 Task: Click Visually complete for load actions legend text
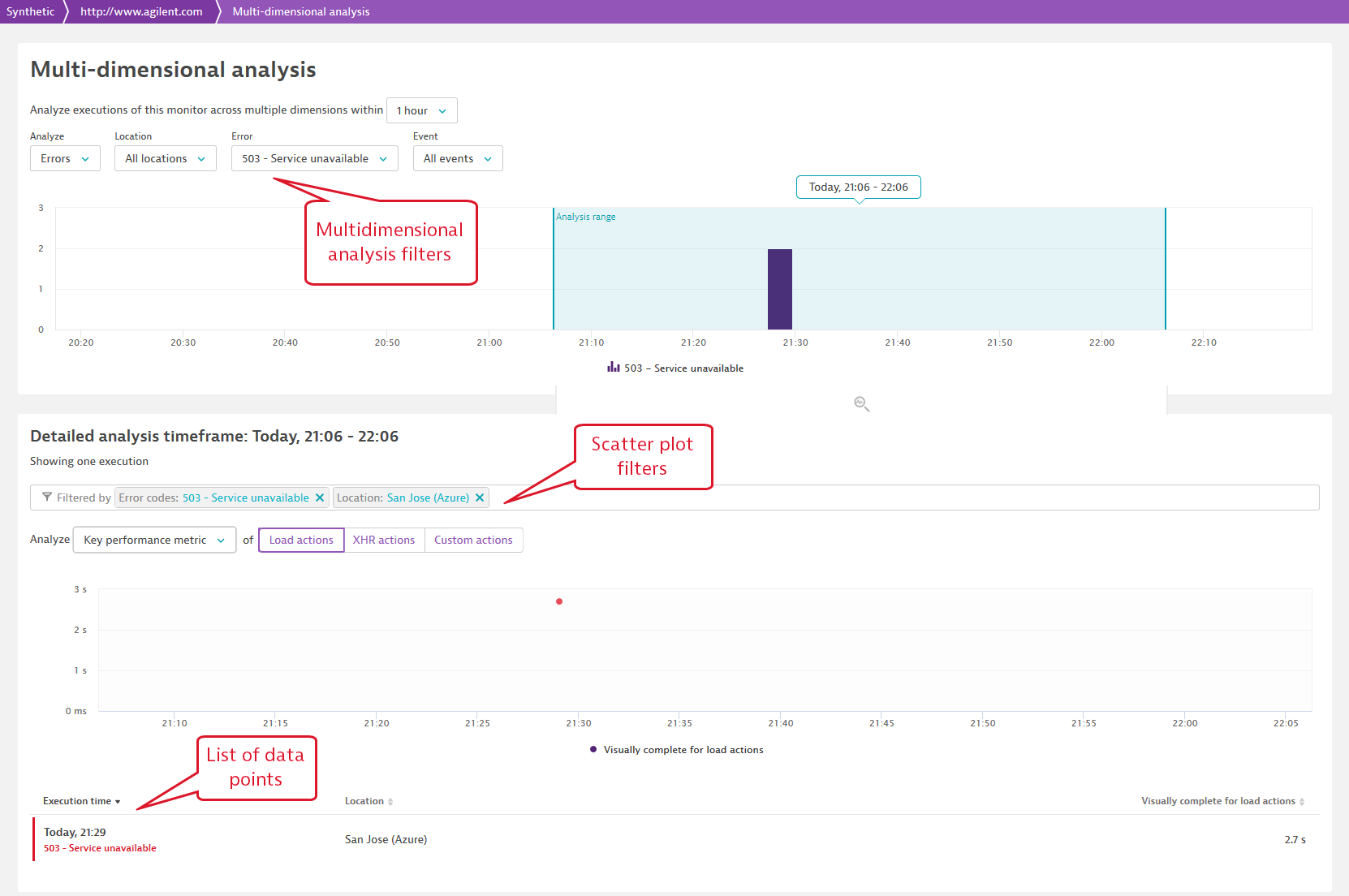click(x=683, y=749)
